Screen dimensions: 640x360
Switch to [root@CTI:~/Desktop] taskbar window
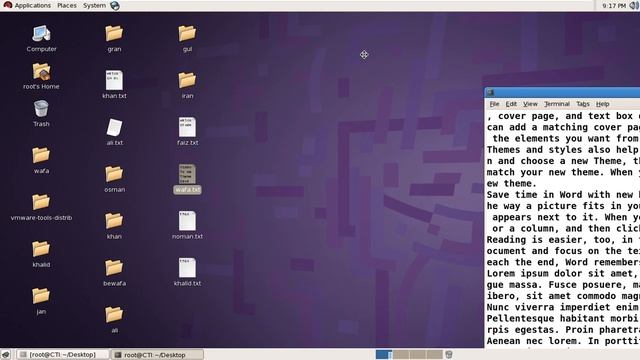(x=63, y=355)
